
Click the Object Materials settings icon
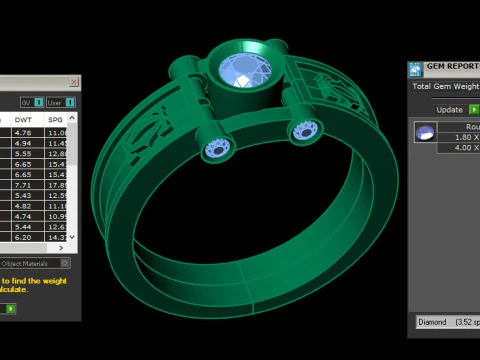point(65,263)
